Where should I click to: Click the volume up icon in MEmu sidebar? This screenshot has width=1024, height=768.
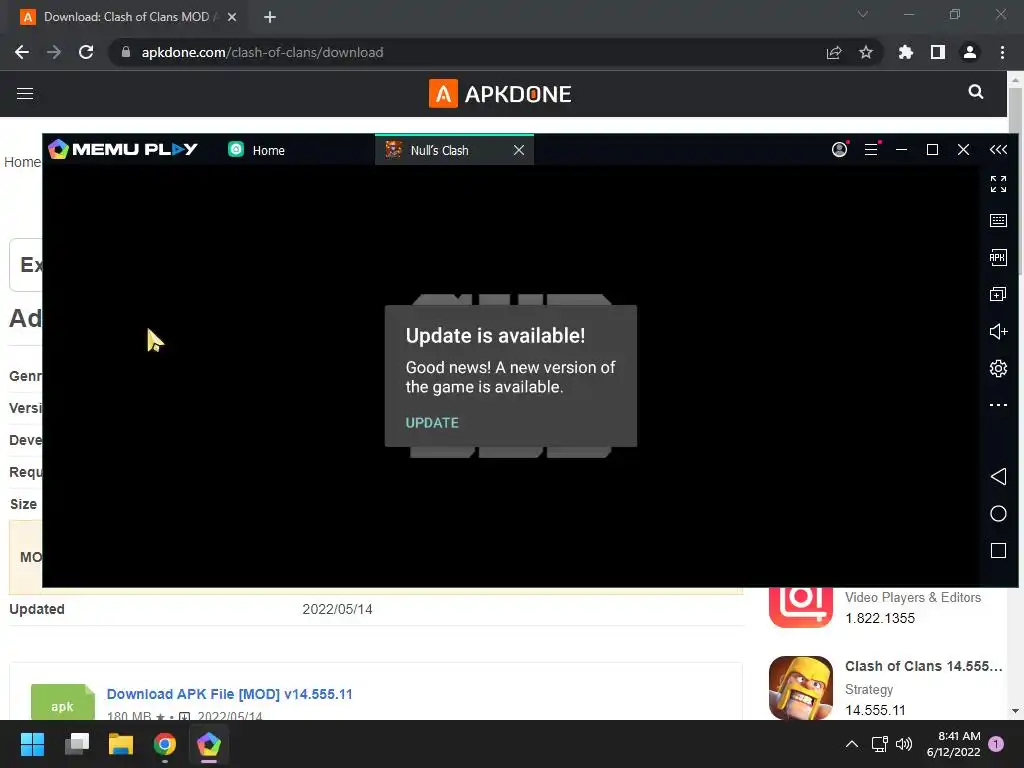coord(998,331)
